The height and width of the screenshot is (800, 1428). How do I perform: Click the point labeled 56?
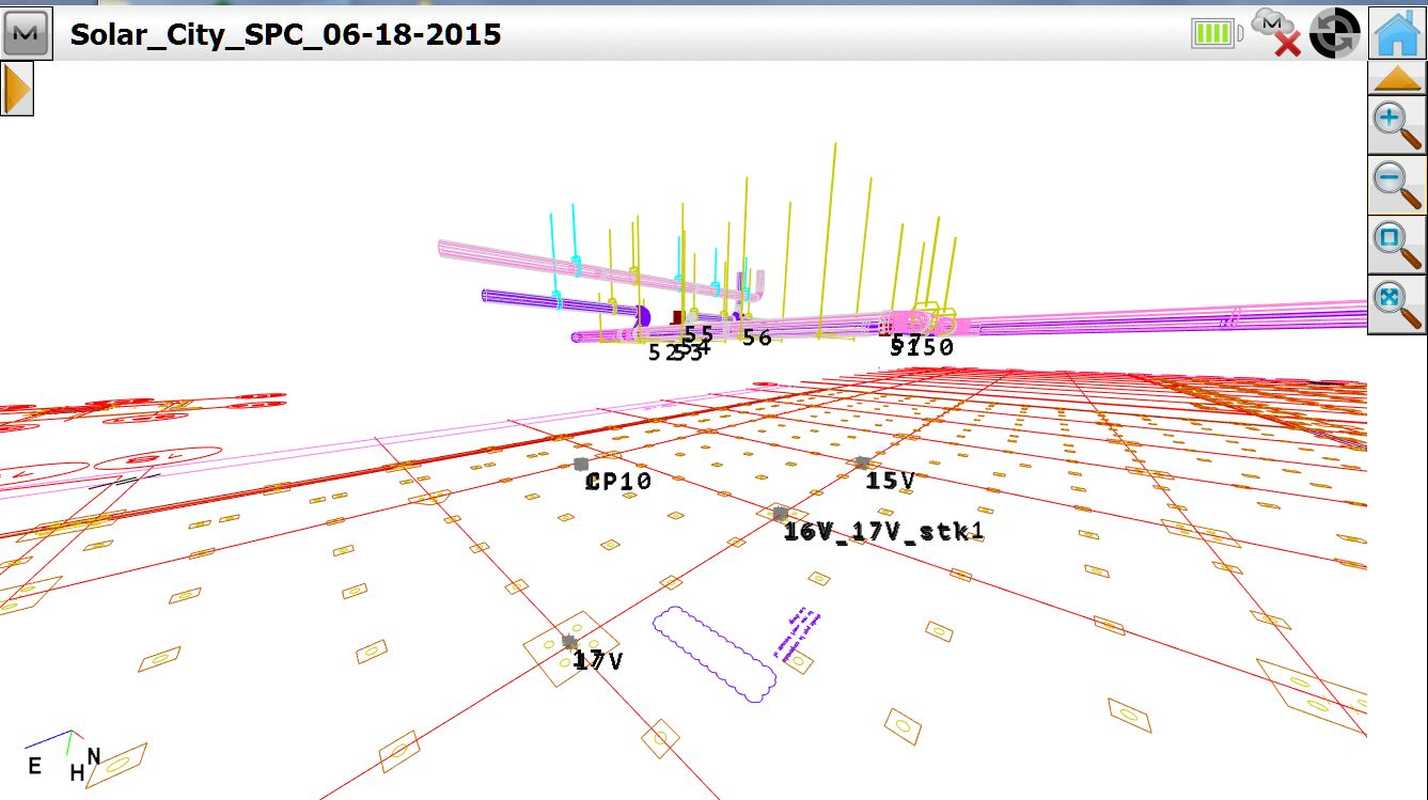[x=756, y=338]
